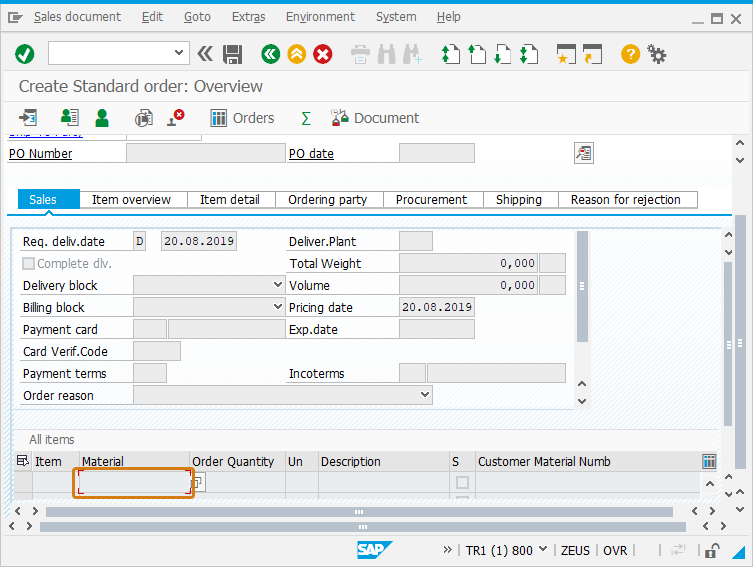Click the Req. deliv.date field

click(198, 241)
